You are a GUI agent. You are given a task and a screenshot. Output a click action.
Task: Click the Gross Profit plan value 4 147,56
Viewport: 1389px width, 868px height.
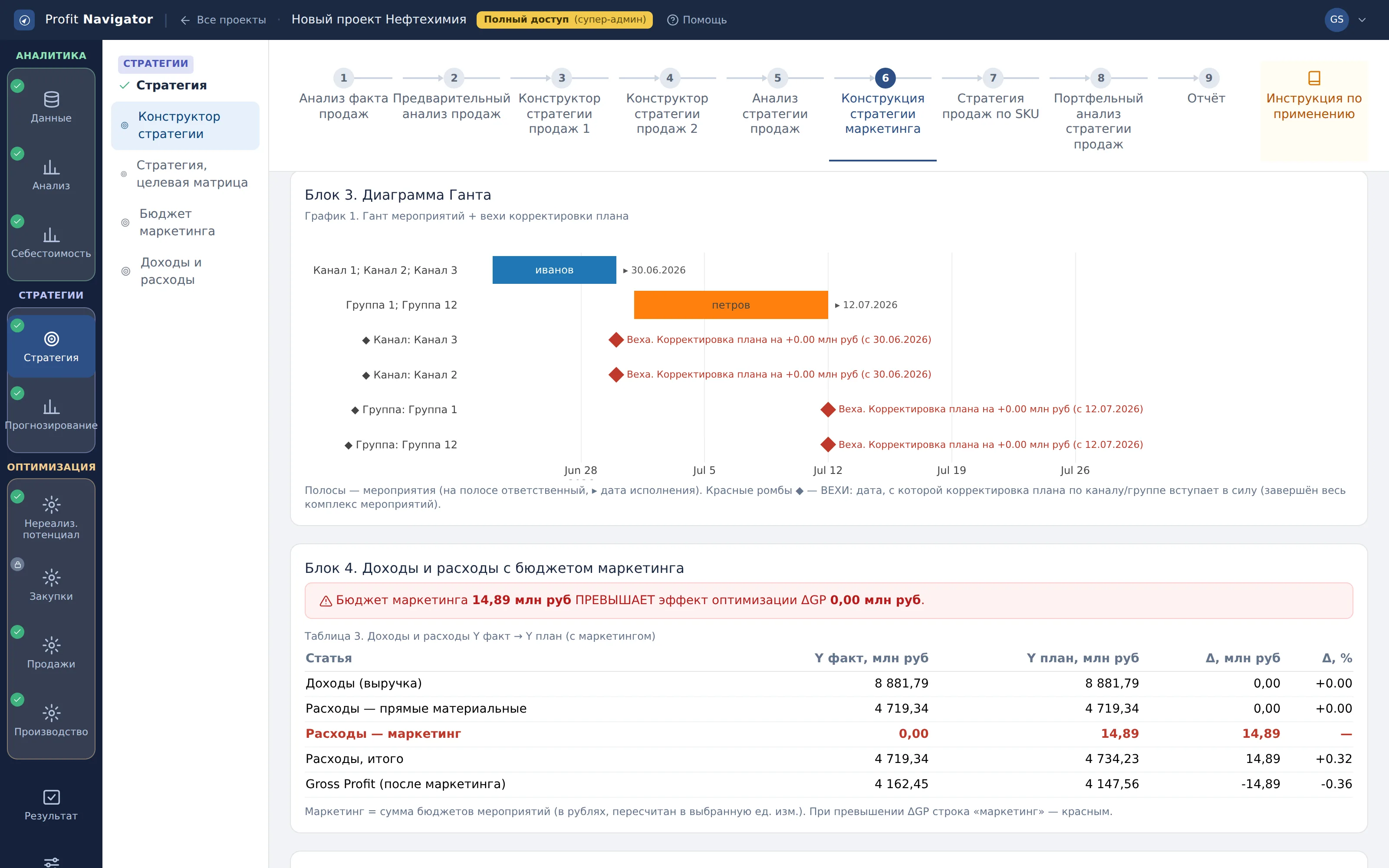(1112, 784)
